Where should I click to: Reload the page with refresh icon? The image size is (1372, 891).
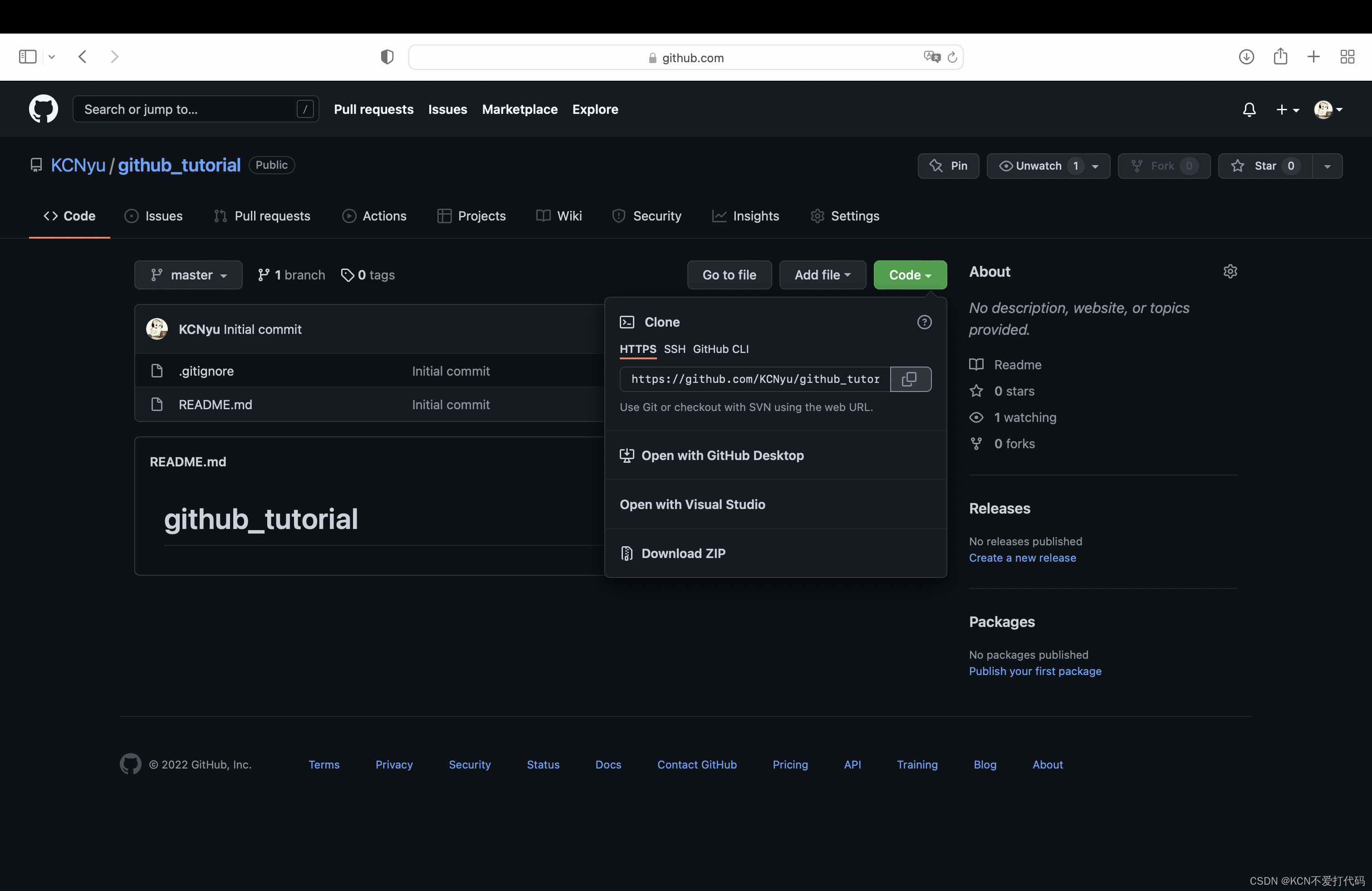click(952, 57)
